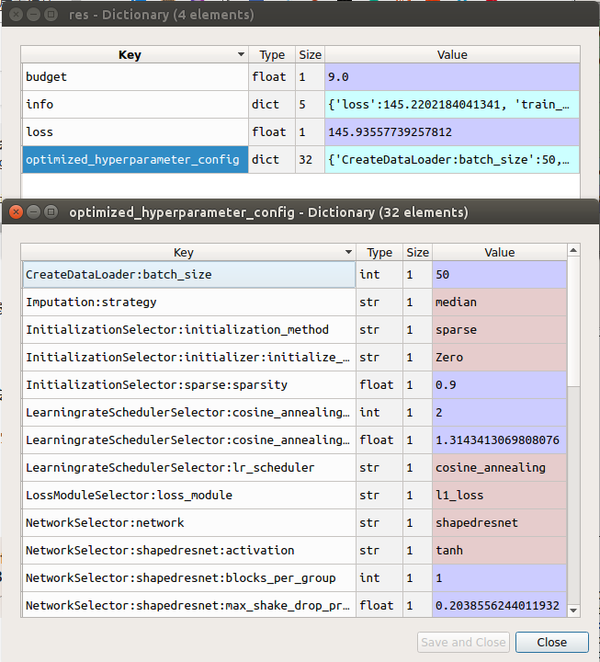Click the CreateDataLoader:batch_size value 50
600x662 pixels.
[x=499, y=274]
